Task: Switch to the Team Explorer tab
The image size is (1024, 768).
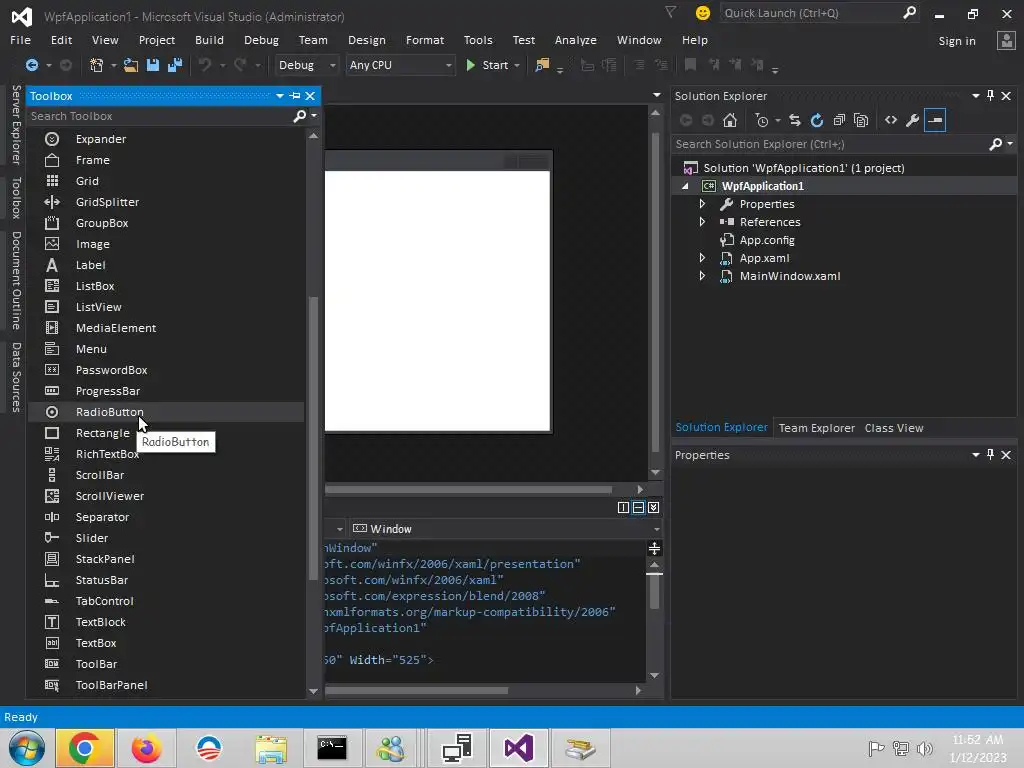Action: (x=816, y=428)
